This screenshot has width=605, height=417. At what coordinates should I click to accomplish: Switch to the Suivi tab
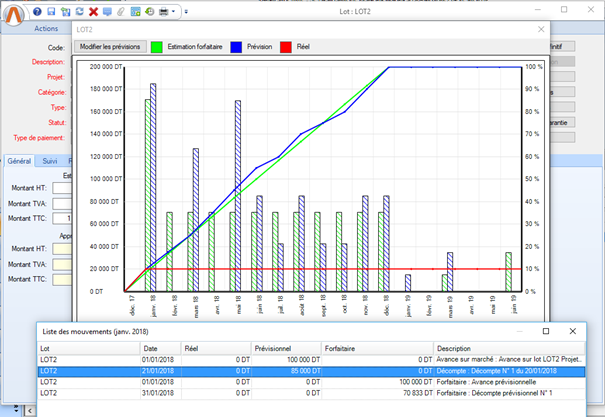click(x=50, y=160)
